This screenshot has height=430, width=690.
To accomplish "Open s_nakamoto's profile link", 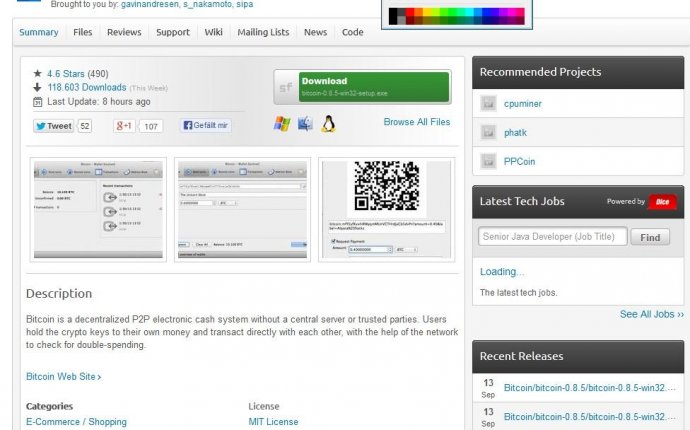I will 206,4.
